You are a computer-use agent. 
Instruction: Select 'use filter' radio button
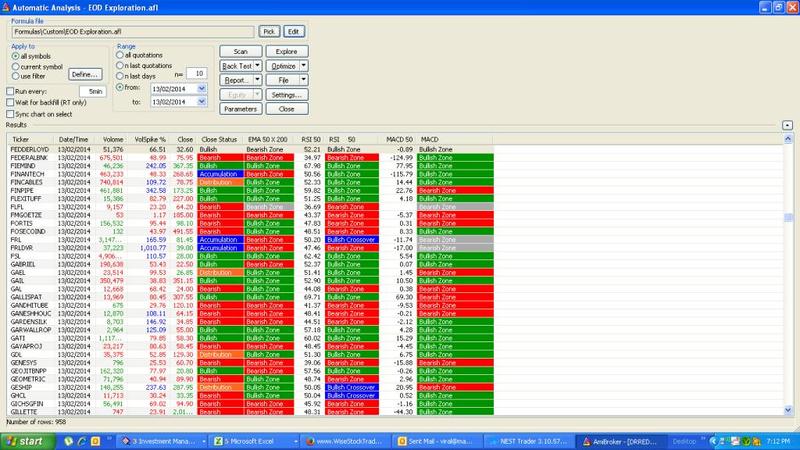[x=16, y=76]
